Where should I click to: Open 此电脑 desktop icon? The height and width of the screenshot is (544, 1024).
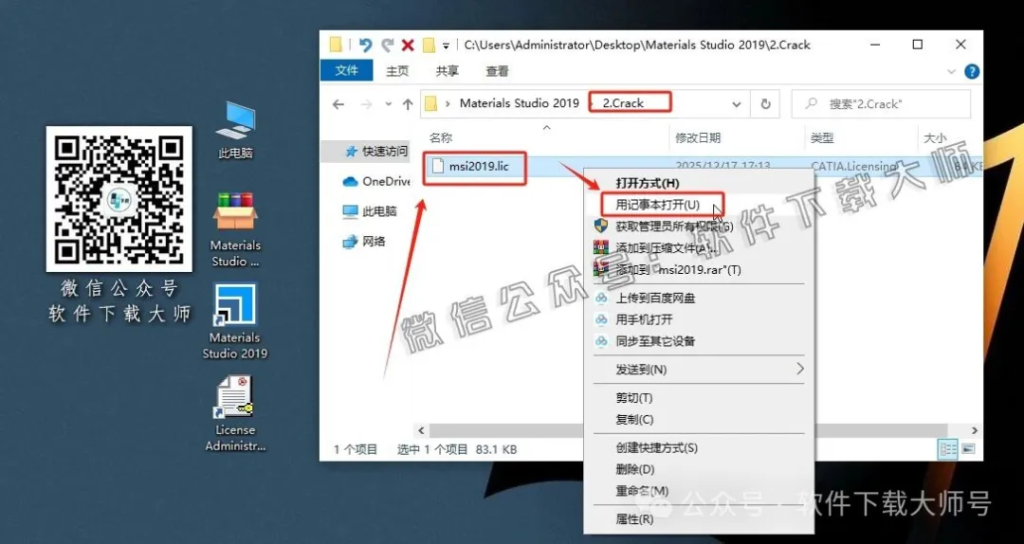(x=235, y=129)
